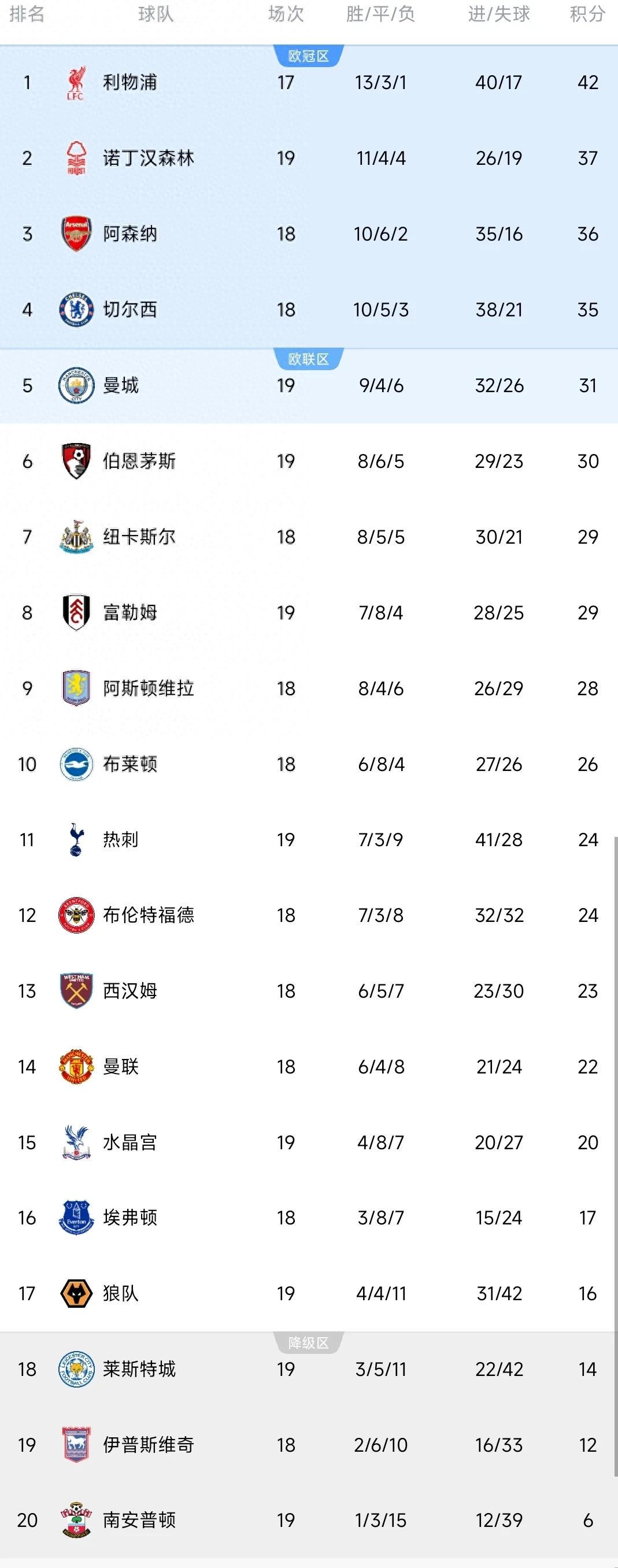Sort by the 场次 column header

pyautogui.click(x=286, y=14)
